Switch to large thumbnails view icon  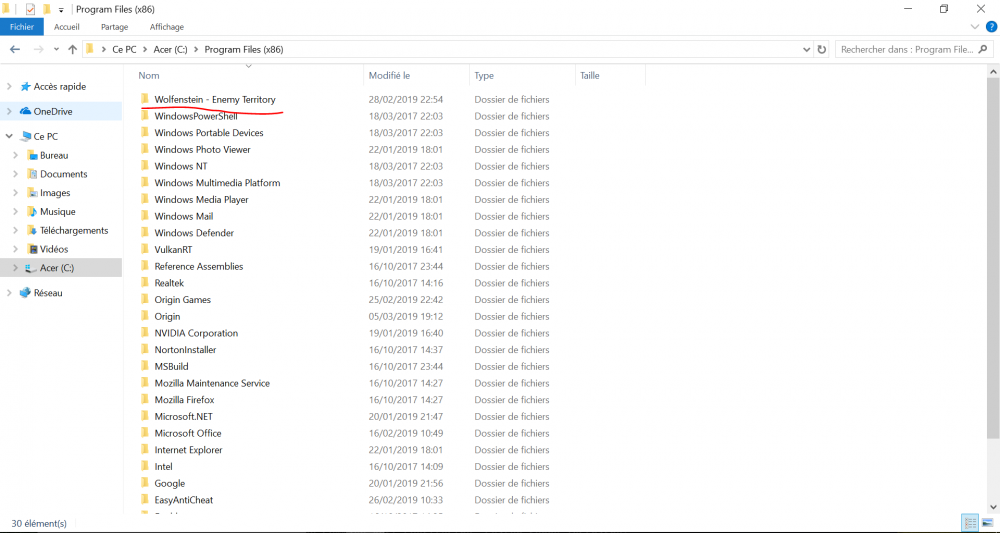pyautogui.click(x=987, y=523)
